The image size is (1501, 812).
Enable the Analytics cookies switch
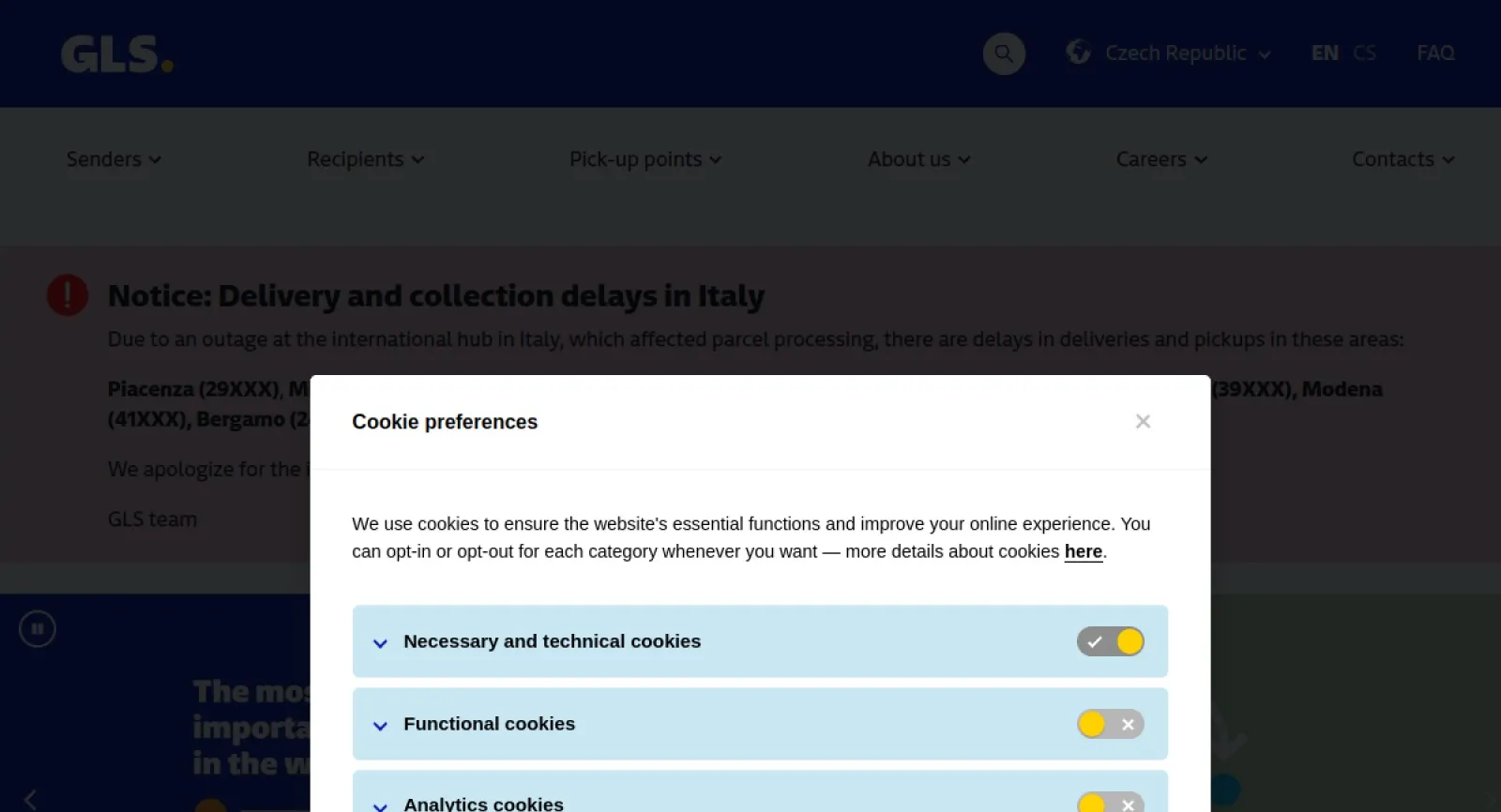pos(1110,803)
